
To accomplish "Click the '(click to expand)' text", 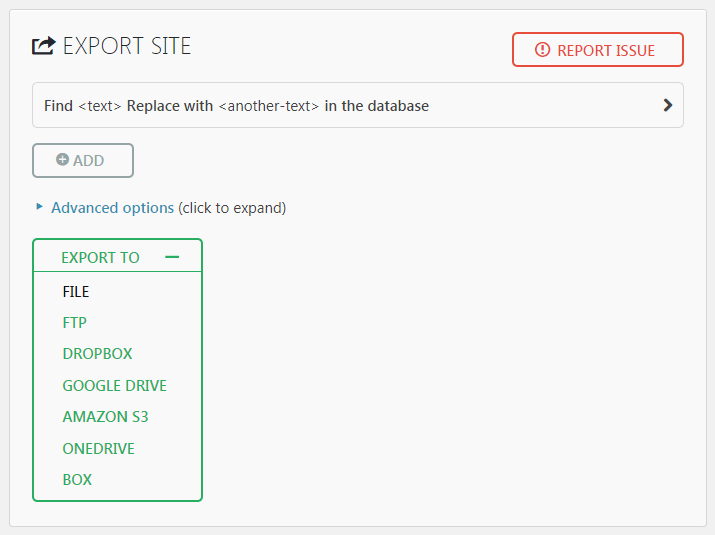I will point(232,208).
